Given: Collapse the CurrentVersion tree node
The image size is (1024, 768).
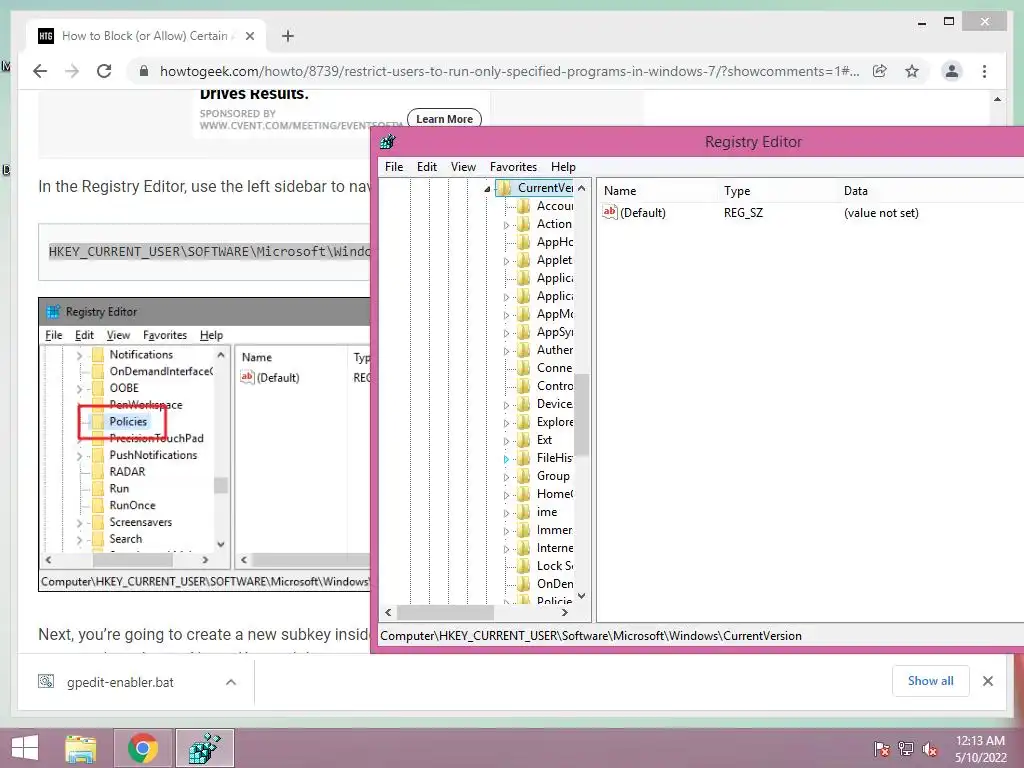Looking at the screenshot, I should point(487,189).
